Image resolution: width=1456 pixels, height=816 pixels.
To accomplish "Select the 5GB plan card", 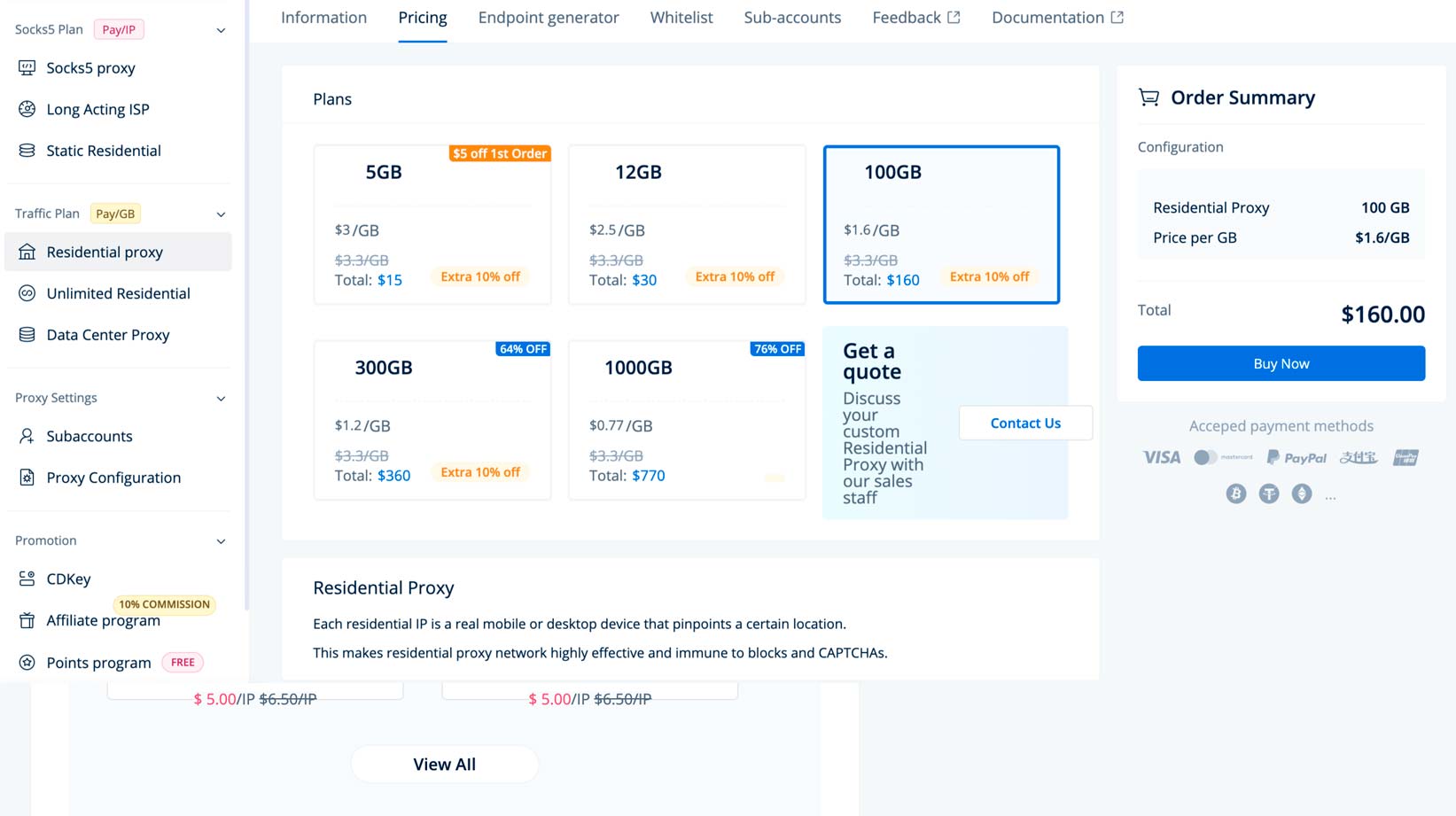I will click(x=432, y=224).
